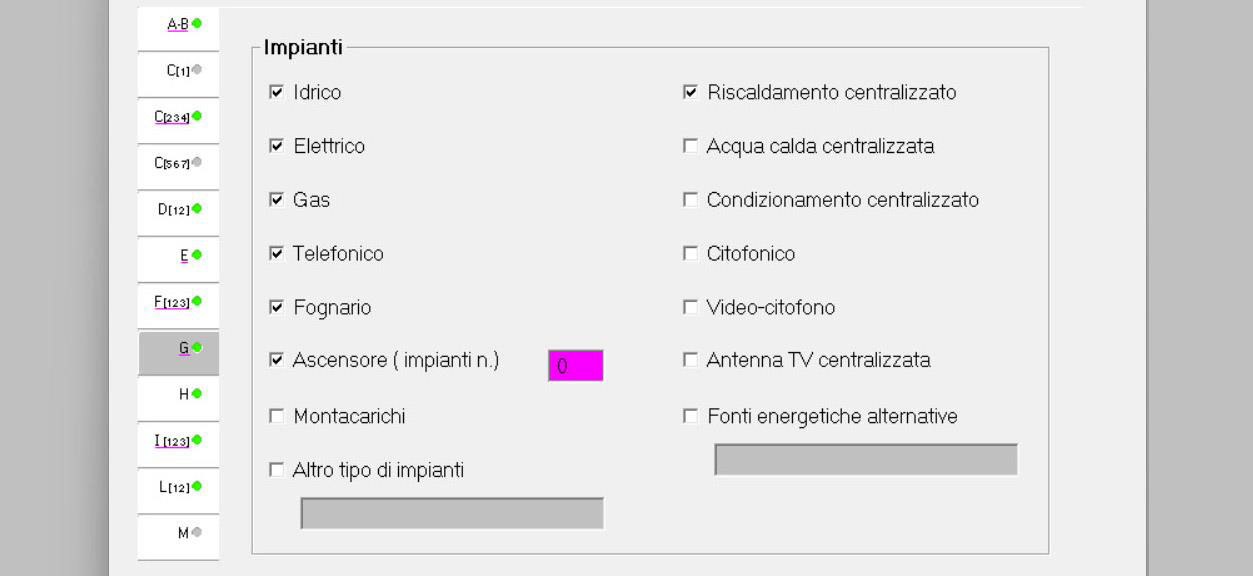The image size is (1253, 576).
Task: Click the text field under Altro tipo di impianti
Action: (x=452, y=513)
